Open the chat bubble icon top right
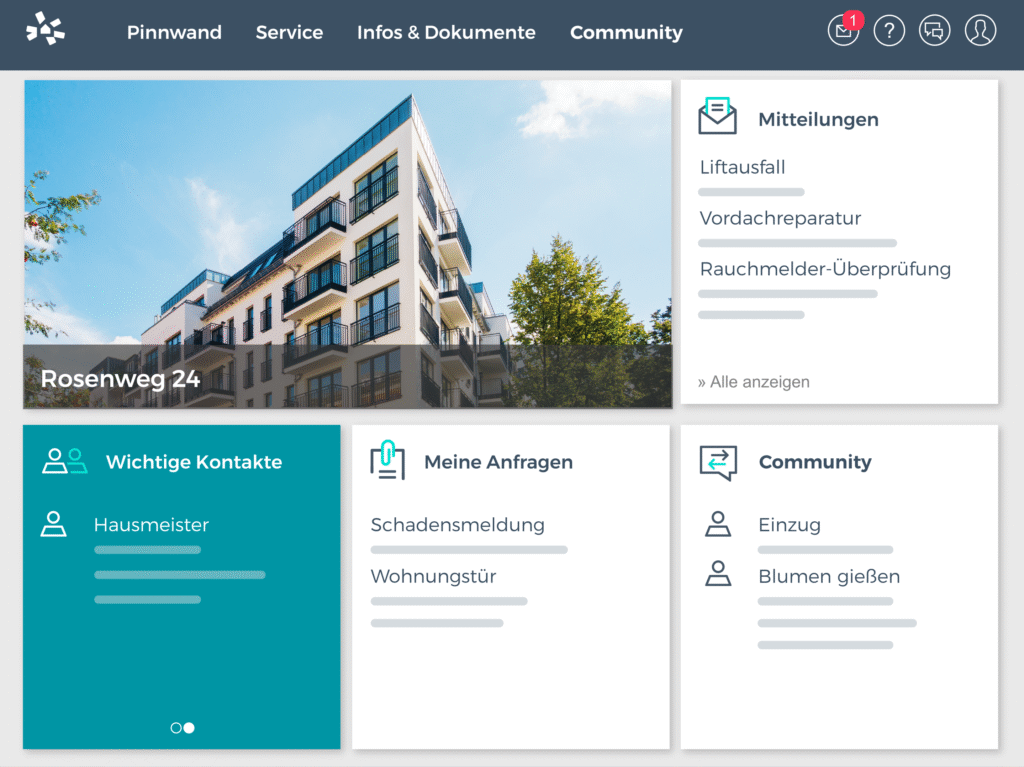Image resolution: width=1024 pixels, height=767 pixels. (934, 30)
